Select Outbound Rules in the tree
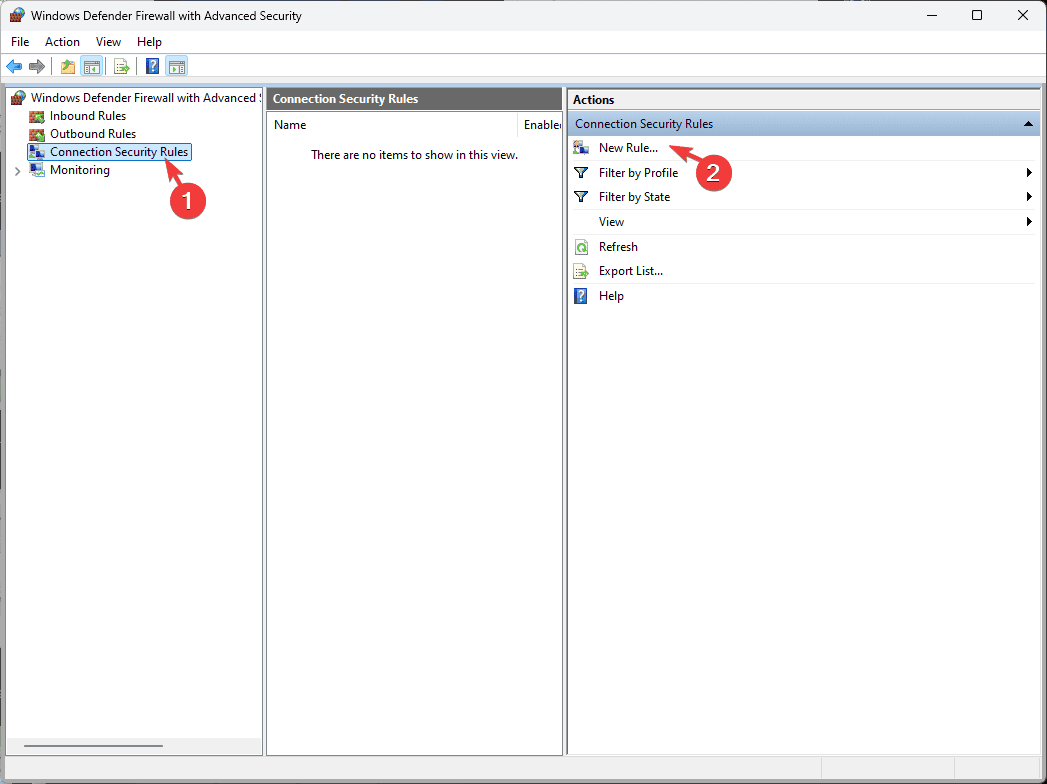 (x=93, y=134)
